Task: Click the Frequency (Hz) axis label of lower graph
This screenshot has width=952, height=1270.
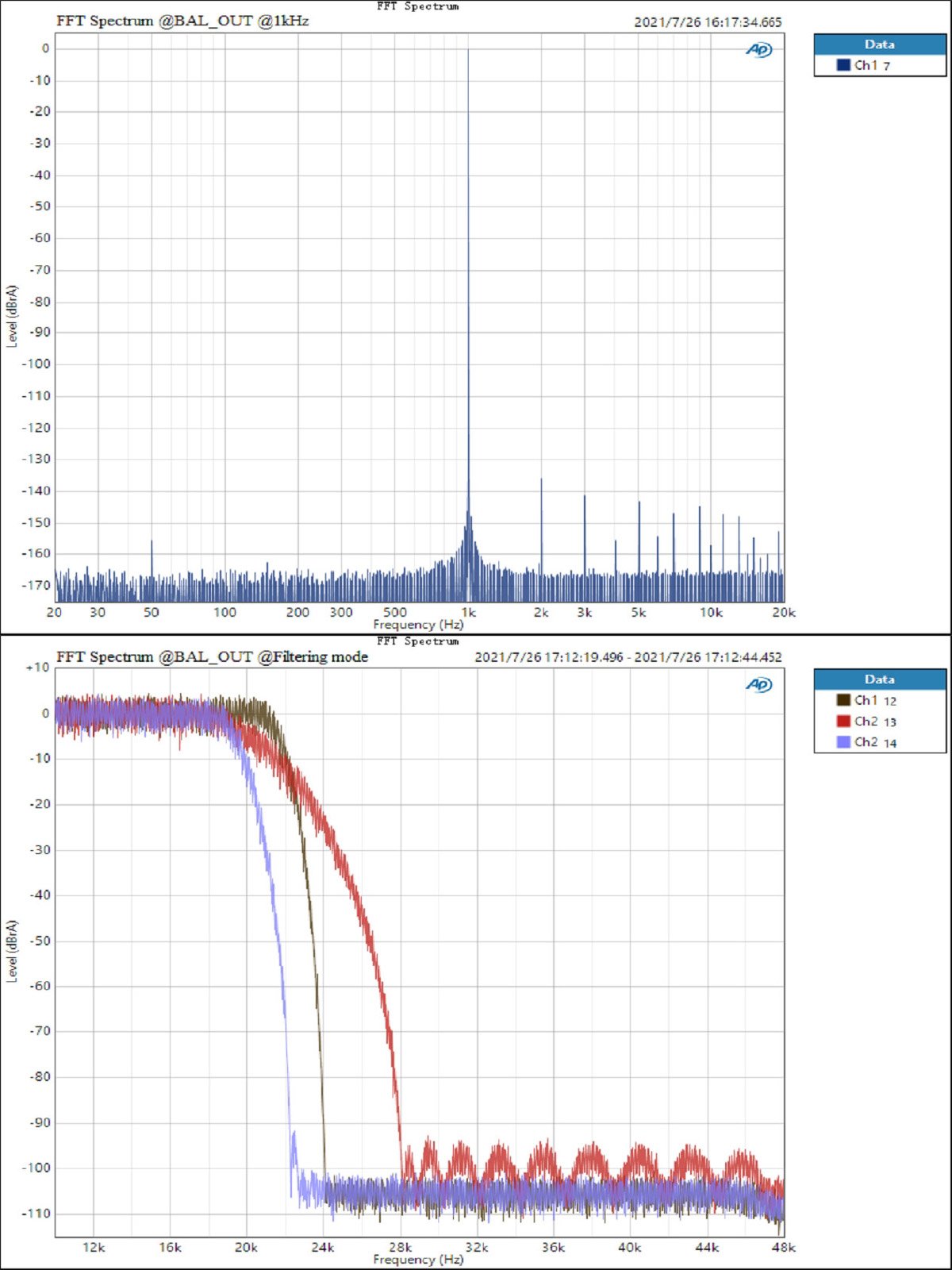Action: [x=418, y=1260]
